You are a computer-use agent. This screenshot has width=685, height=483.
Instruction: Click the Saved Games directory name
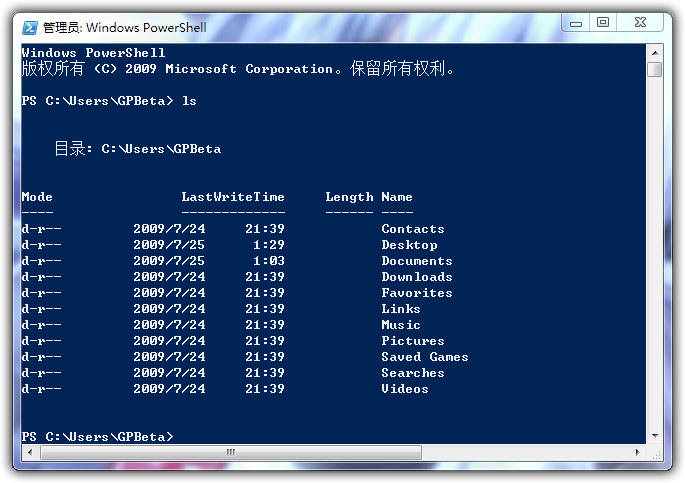coord(424,357)
